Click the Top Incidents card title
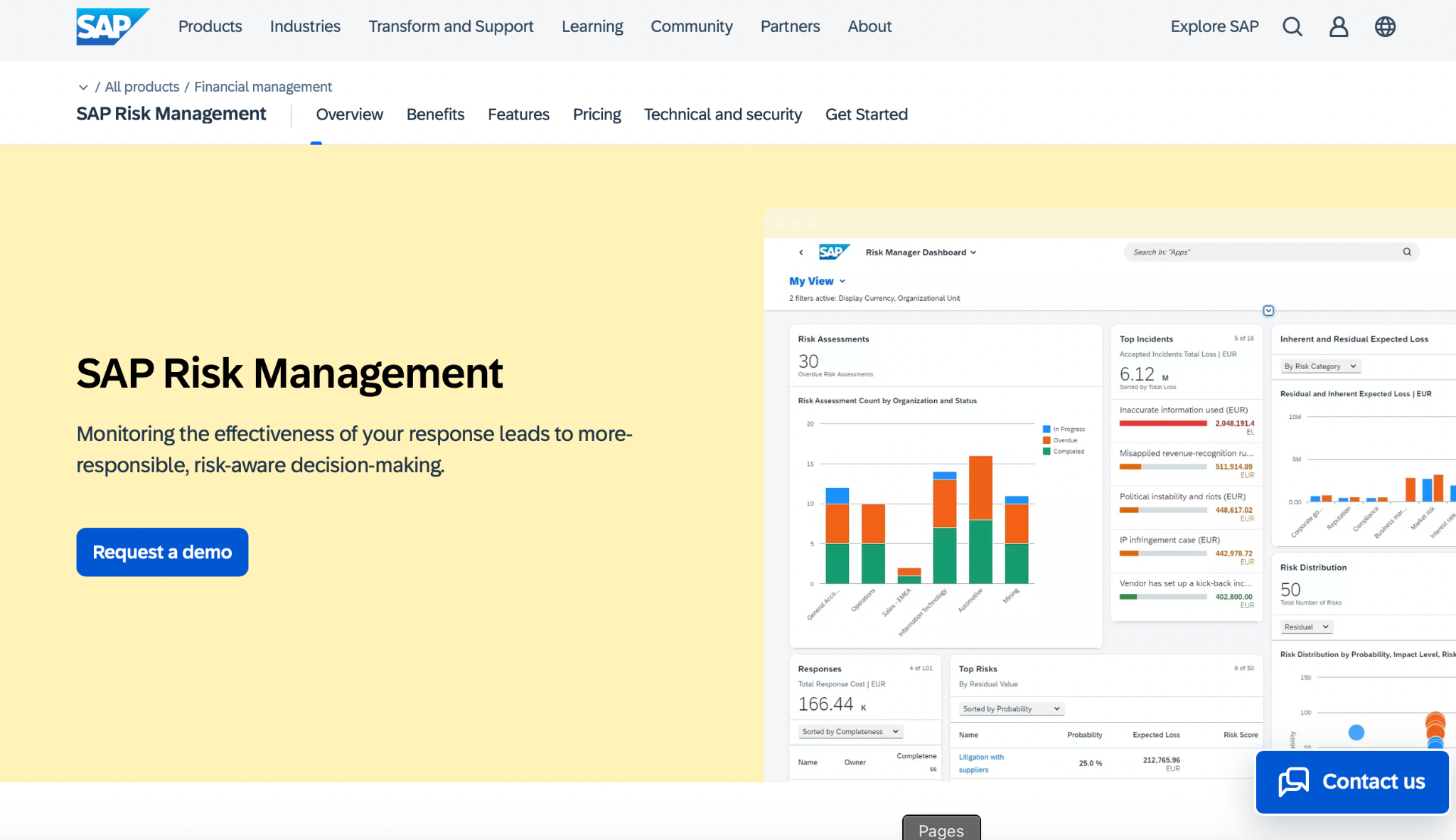1456x840 pixels. pos(1146,339)
